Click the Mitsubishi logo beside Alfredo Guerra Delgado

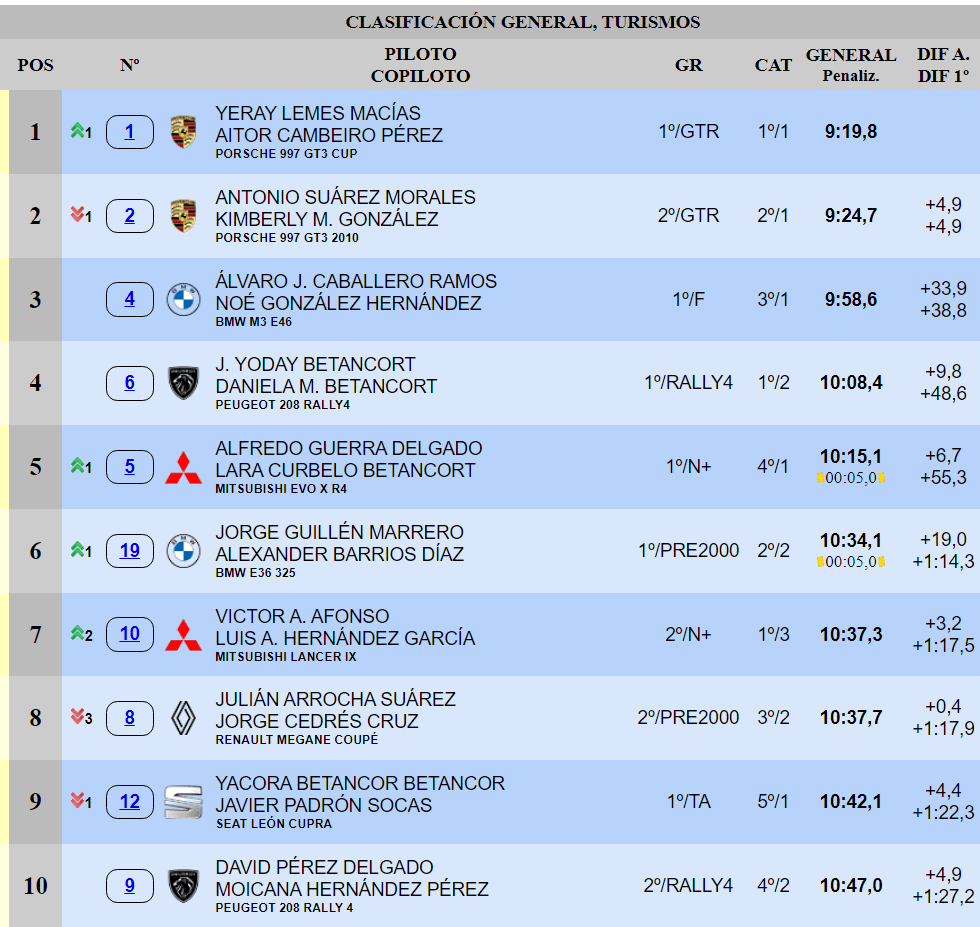183,467
